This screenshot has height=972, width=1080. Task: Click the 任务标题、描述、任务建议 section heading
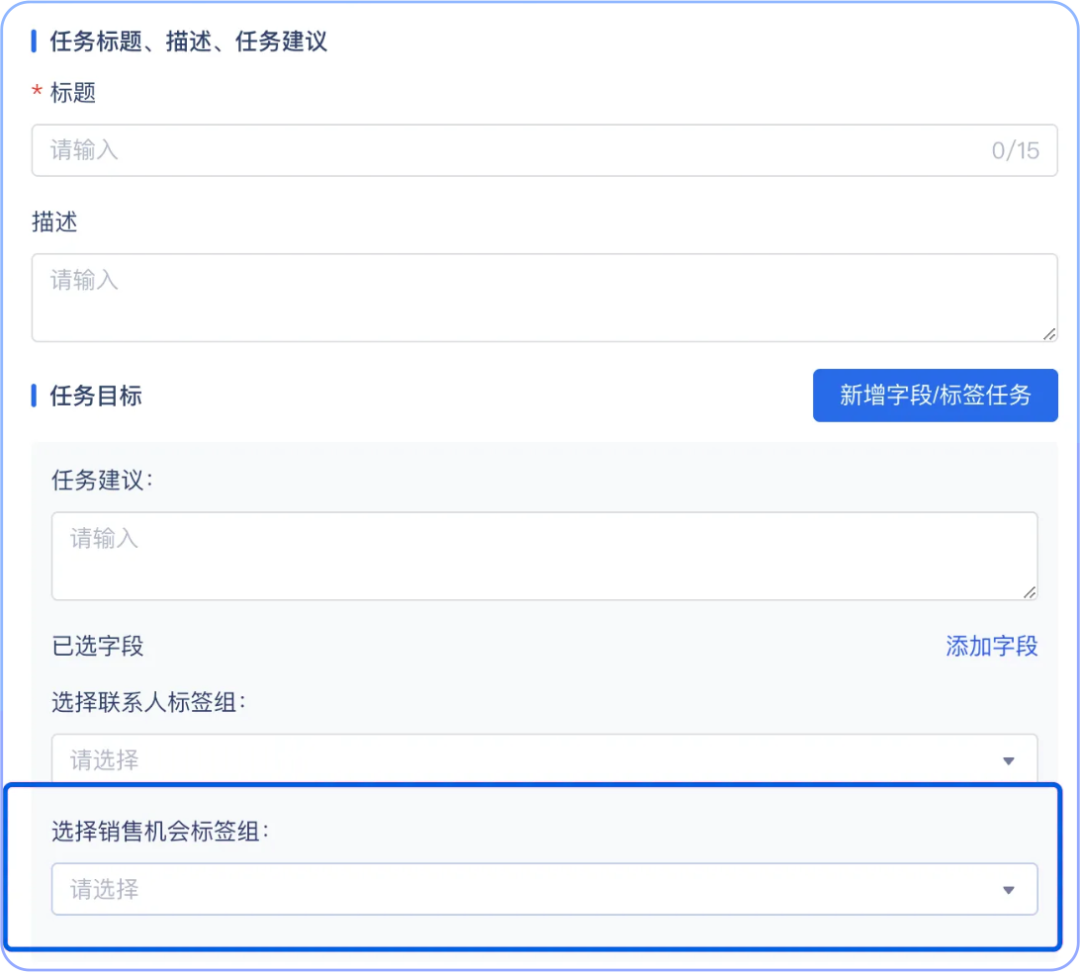[x=189, y=41]
